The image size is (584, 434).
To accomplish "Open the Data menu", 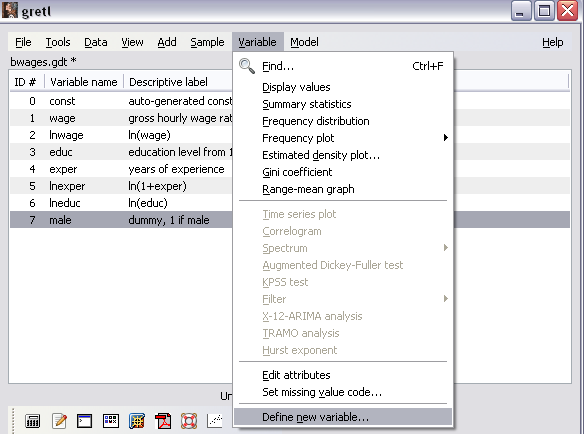I will (96, 42).
